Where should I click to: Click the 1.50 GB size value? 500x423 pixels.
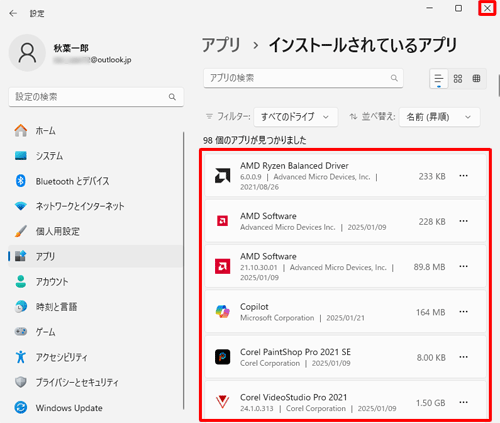pyautogui.click(x=431, y=403)
